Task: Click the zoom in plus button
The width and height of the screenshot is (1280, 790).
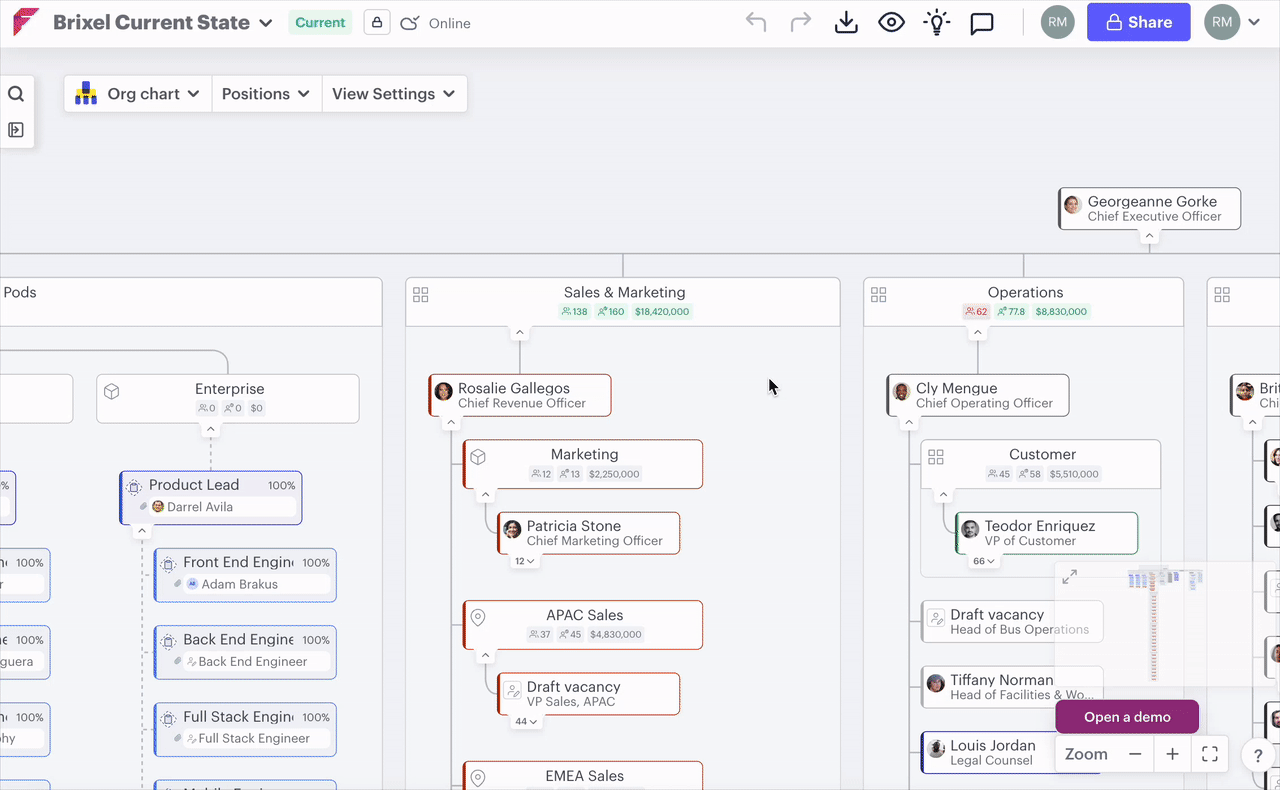Action: tap(1172, 754)
